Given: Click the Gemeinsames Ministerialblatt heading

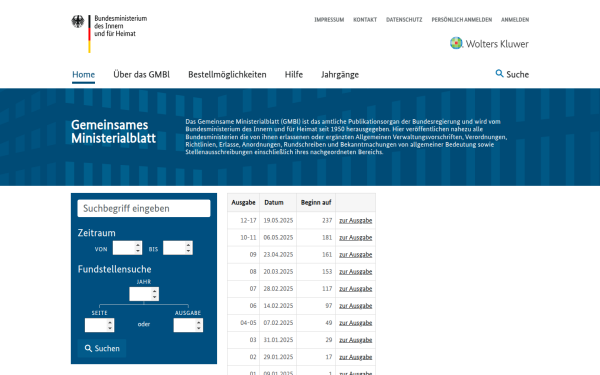Looking at the screenshot, I should pos(114,131).
